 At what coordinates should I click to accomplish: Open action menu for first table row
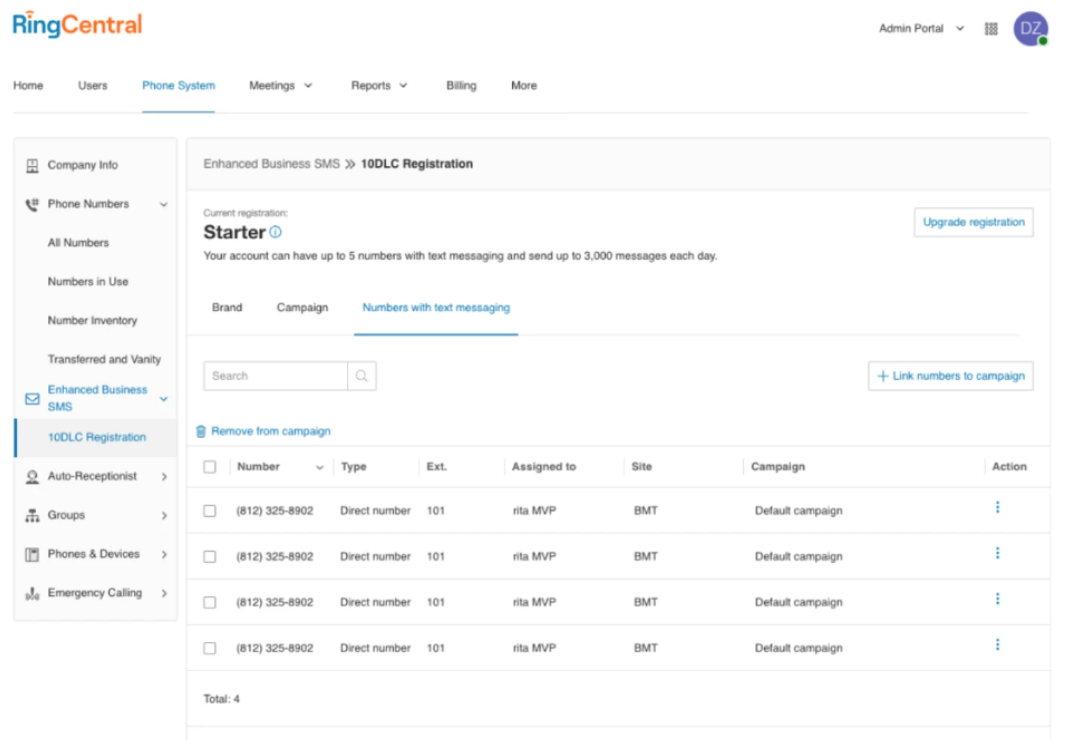(x=997, y=508)
